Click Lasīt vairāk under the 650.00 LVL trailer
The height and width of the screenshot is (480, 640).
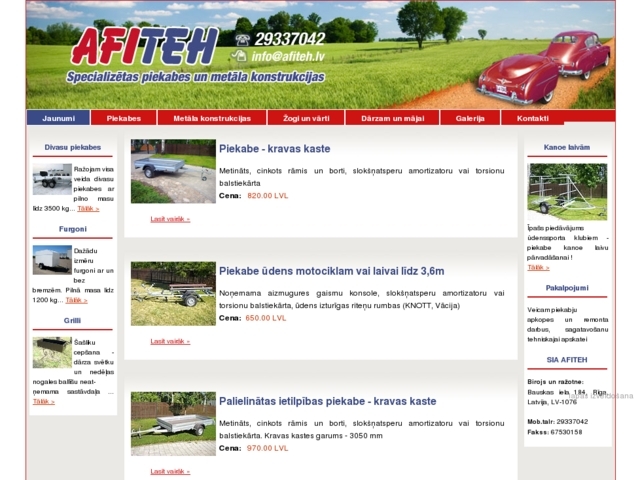[170, 342]
